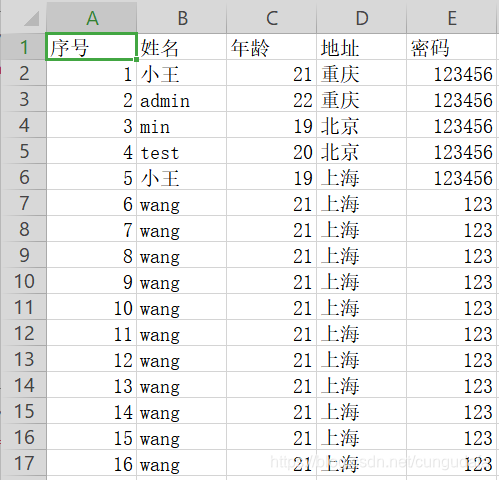The width and height of the screenshot is (499, 480).
Task: Click the 北京 address cell in row 5
Action: [362, 151]
